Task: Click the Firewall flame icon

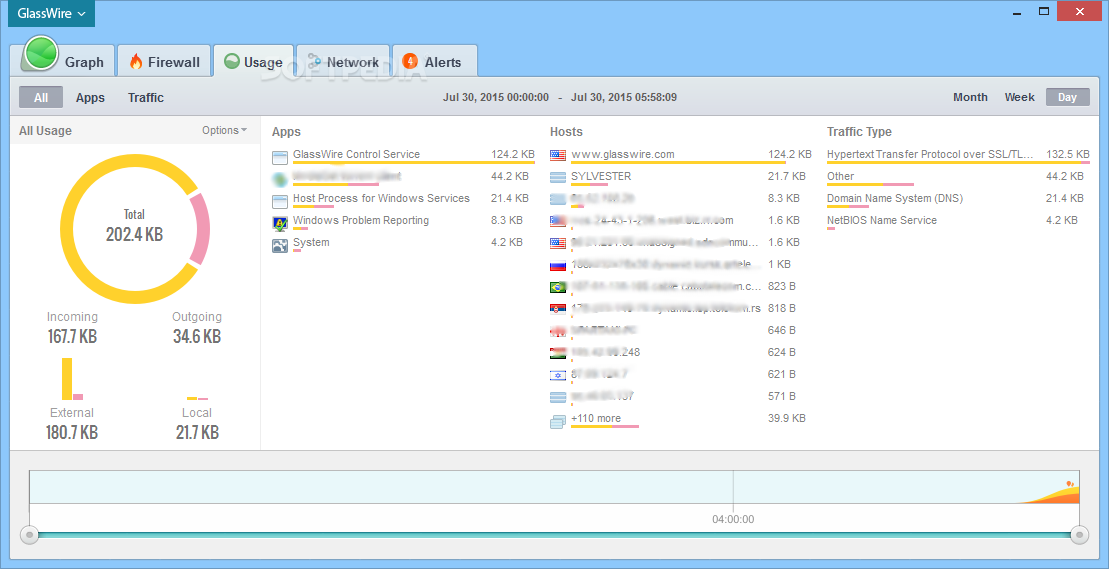Action: [136, 61]
